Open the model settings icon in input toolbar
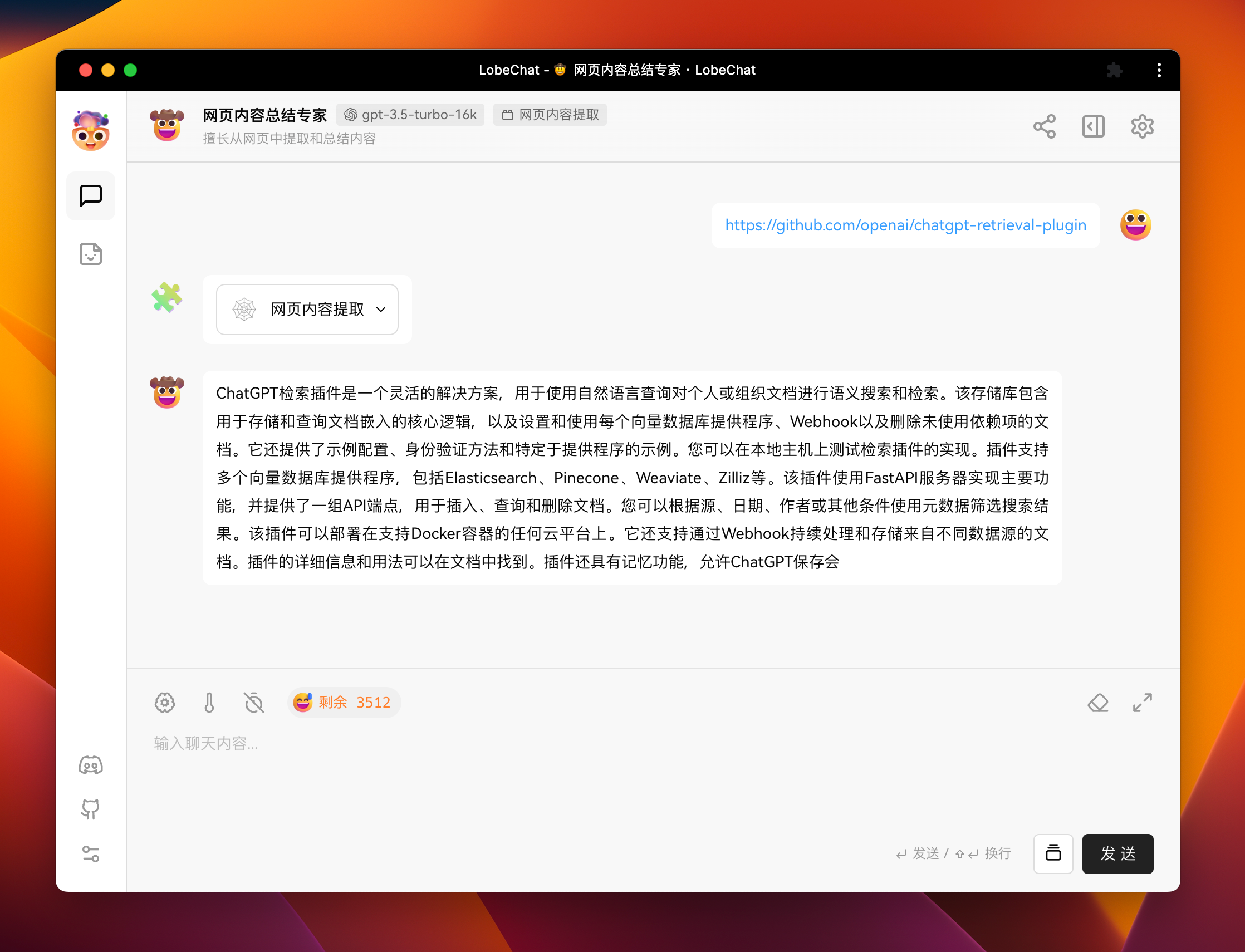The image size is (1245, 952). coord(165,703)
